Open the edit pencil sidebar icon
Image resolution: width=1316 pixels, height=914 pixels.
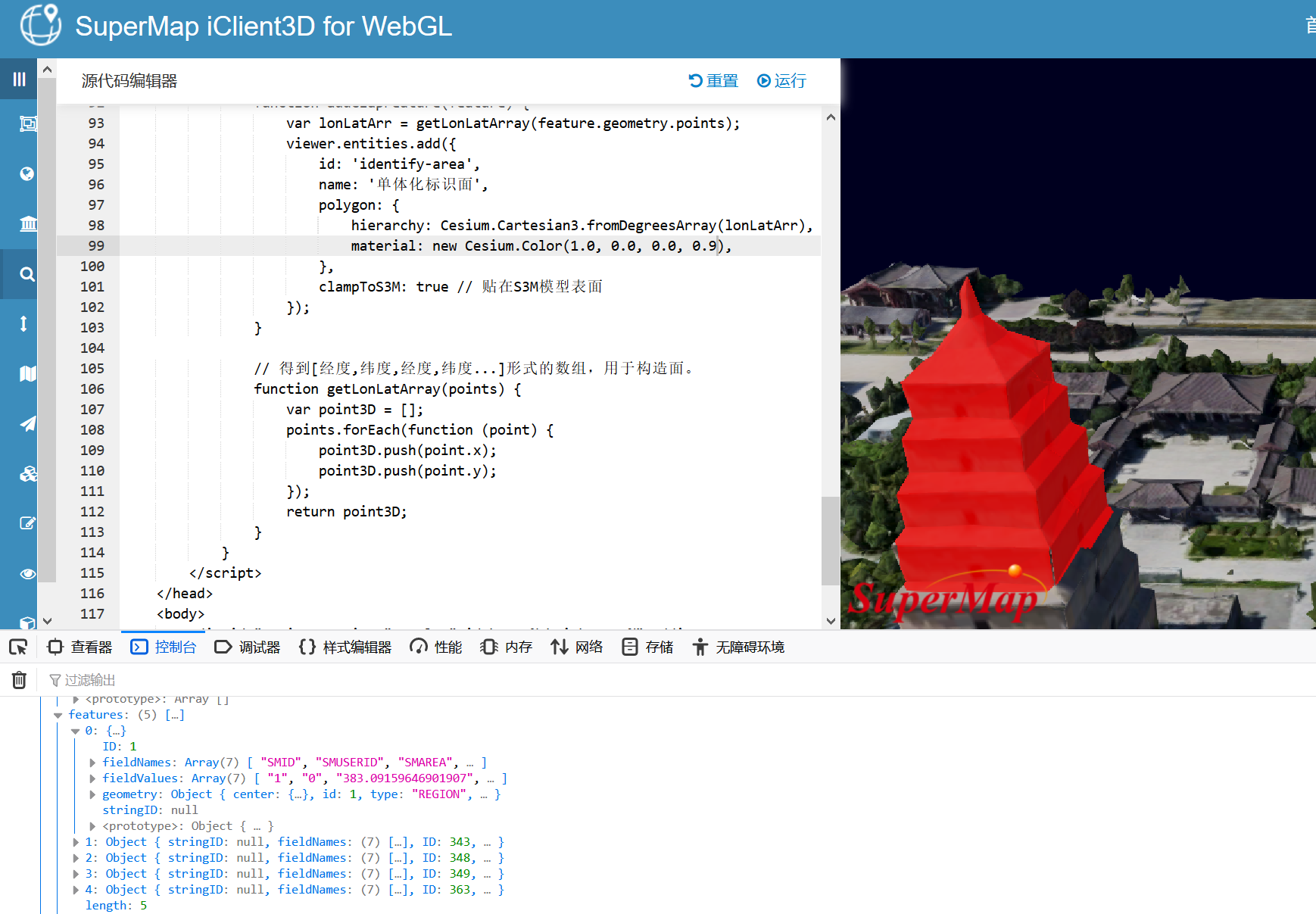[x=28, y=523]
